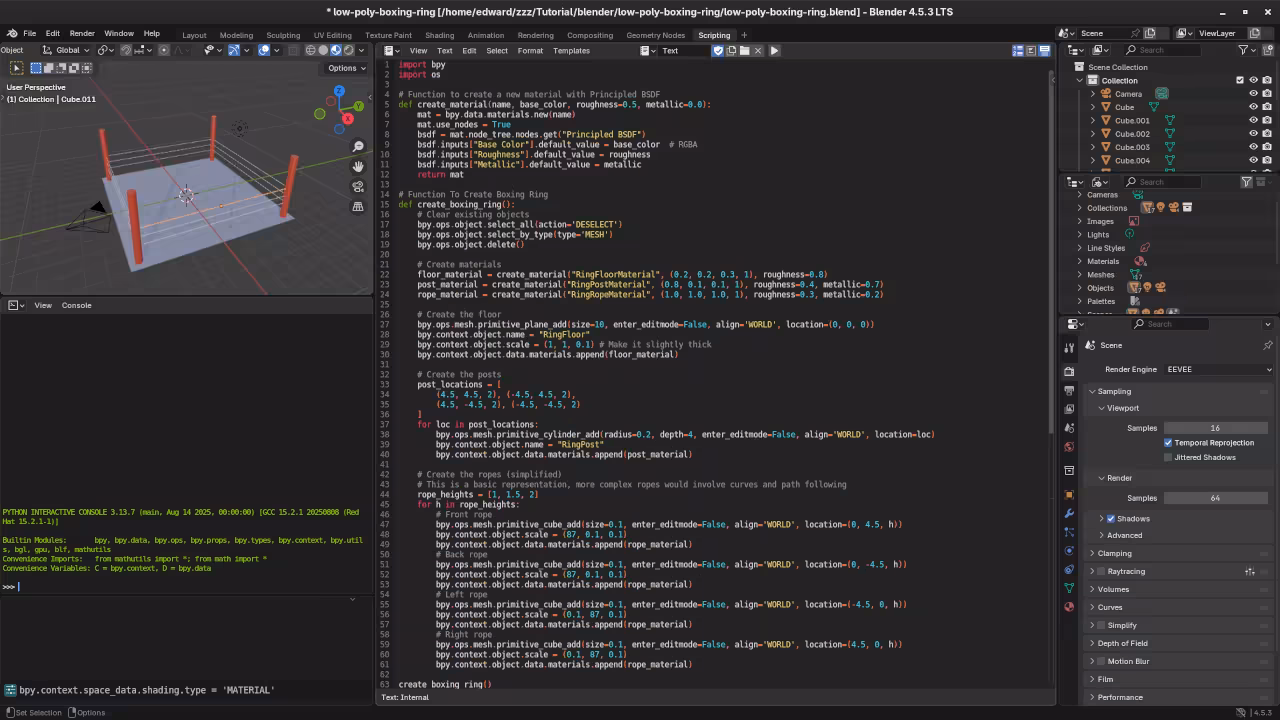Screen dimensions: 1280x720
Task: Enable the Jittered Shadows checkbox
Action: pos(1168,457)
